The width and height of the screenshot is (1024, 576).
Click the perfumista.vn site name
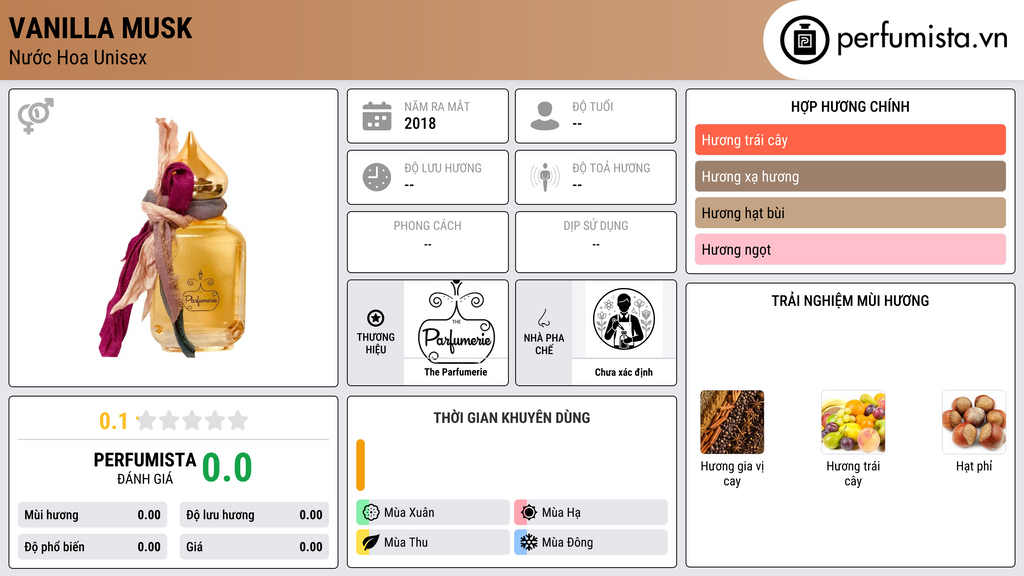pyautogui.click(x=922, y=38)
